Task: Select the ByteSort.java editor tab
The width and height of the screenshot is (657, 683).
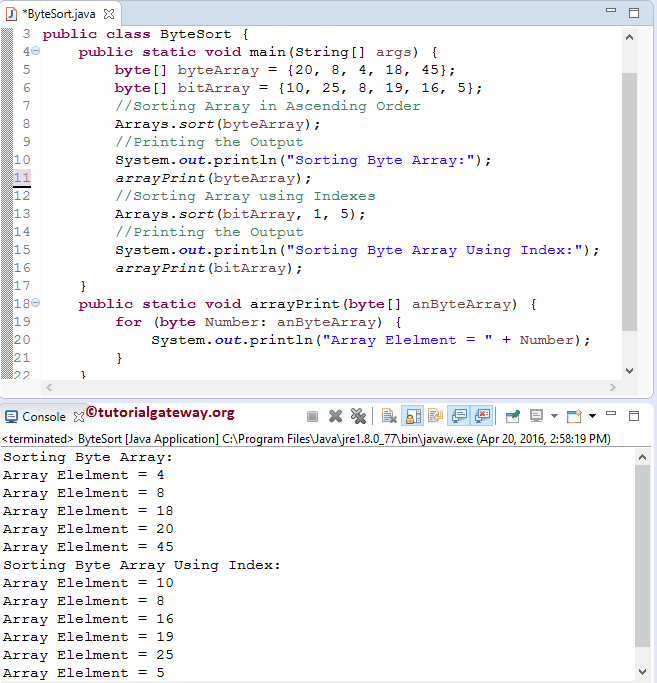Action: click(x=57, y=14)
